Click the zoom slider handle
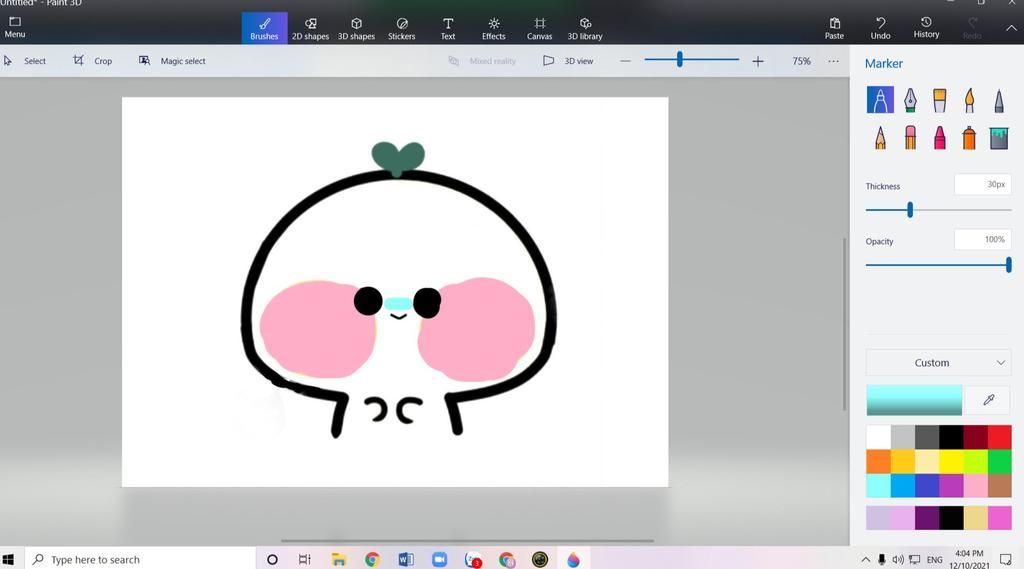This screenshot has width=1024, height=569. (680, 59)
